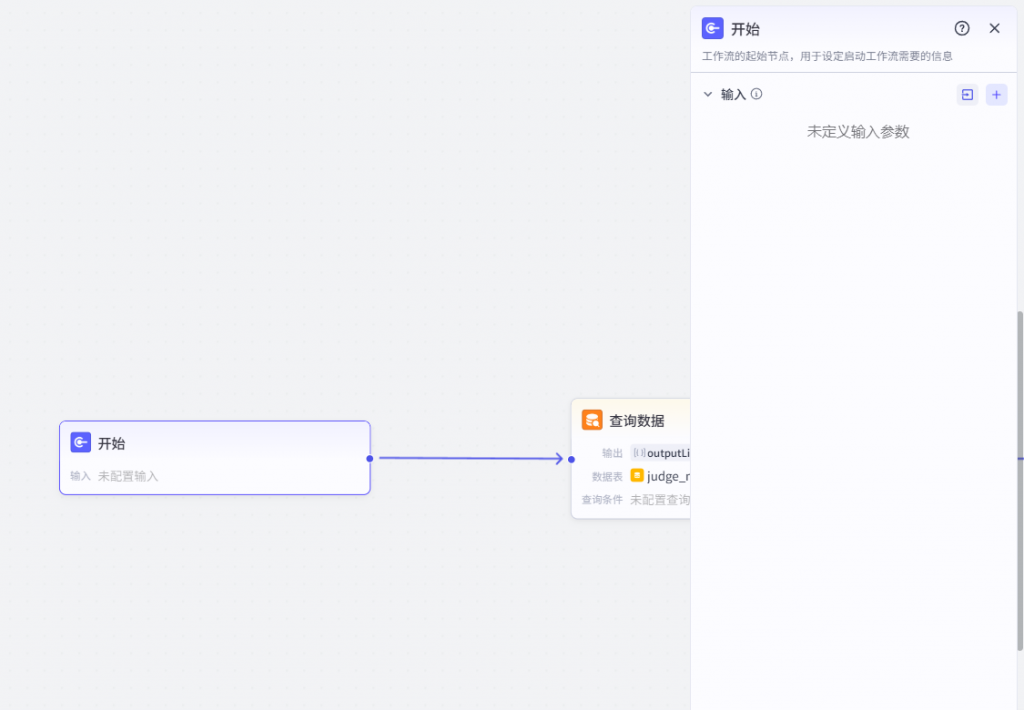
Task: Click the 未配置查询 condition text
Action: click(x=660, y=500)
